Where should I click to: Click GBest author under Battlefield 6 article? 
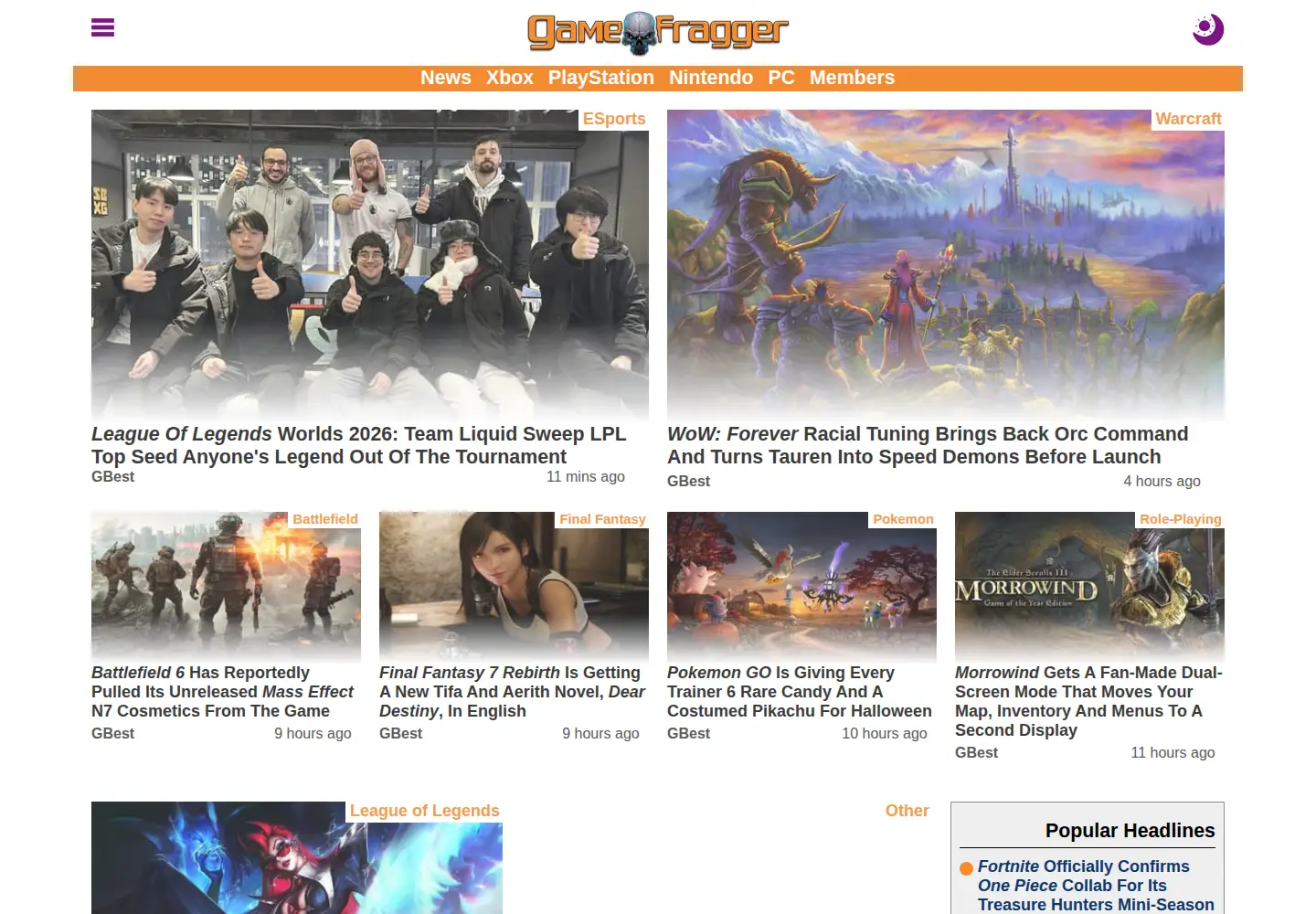pos(113,734)
